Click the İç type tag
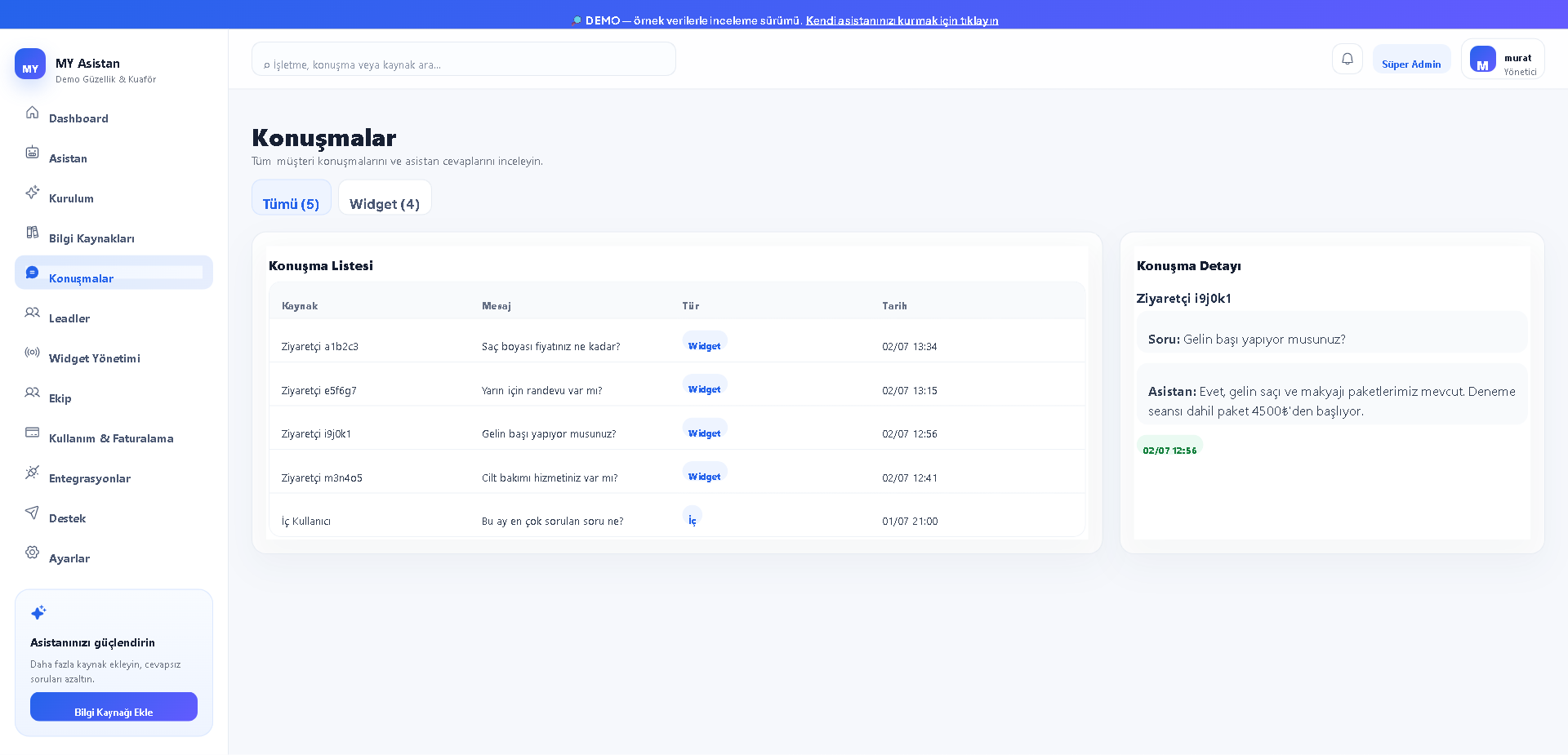This screenshot has width=1568, height=755. (693, 517)
